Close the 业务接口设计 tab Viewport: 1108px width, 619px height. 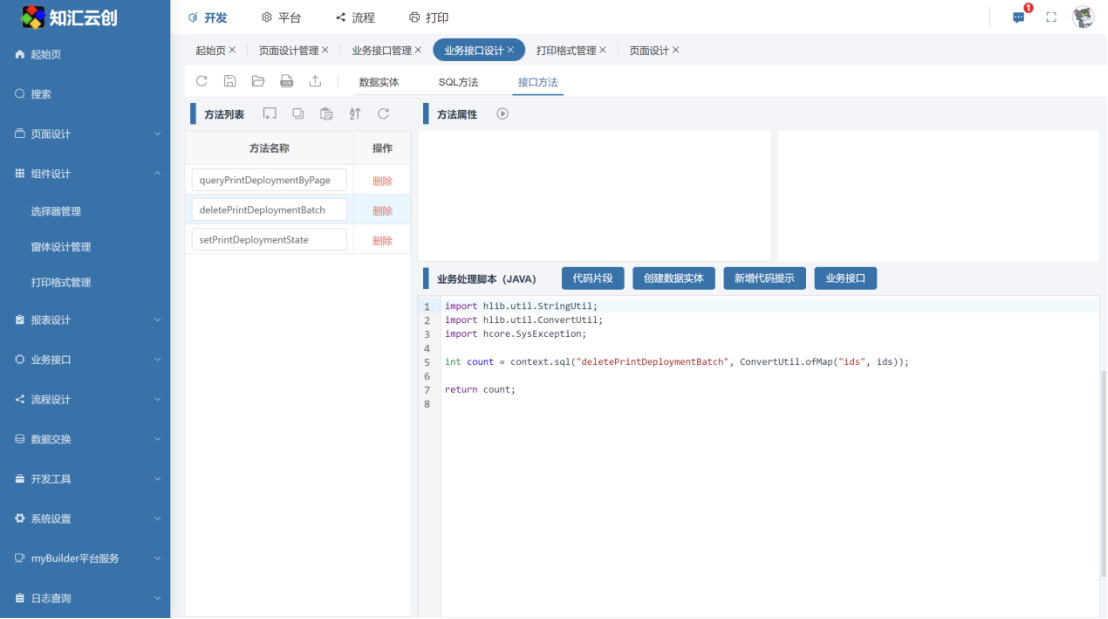coord(510,50)
